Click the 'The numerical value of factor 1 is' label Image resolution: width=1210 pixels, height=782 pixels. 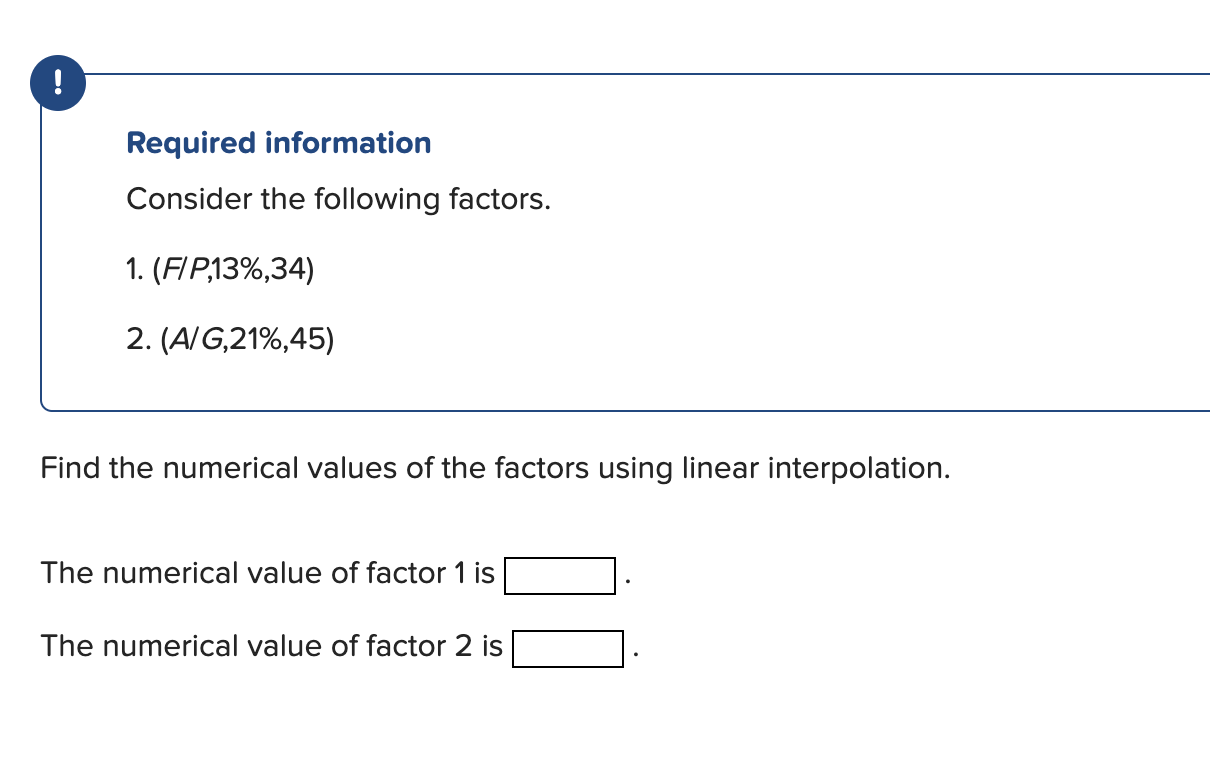pyautogui.click(x=266, y=573)
